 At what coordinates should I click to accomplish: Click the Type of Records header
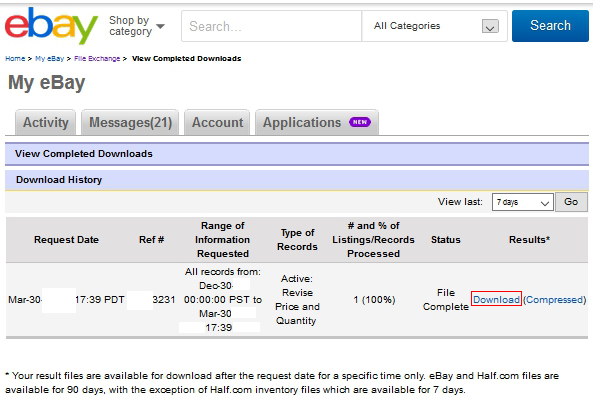tap(297, 240)
